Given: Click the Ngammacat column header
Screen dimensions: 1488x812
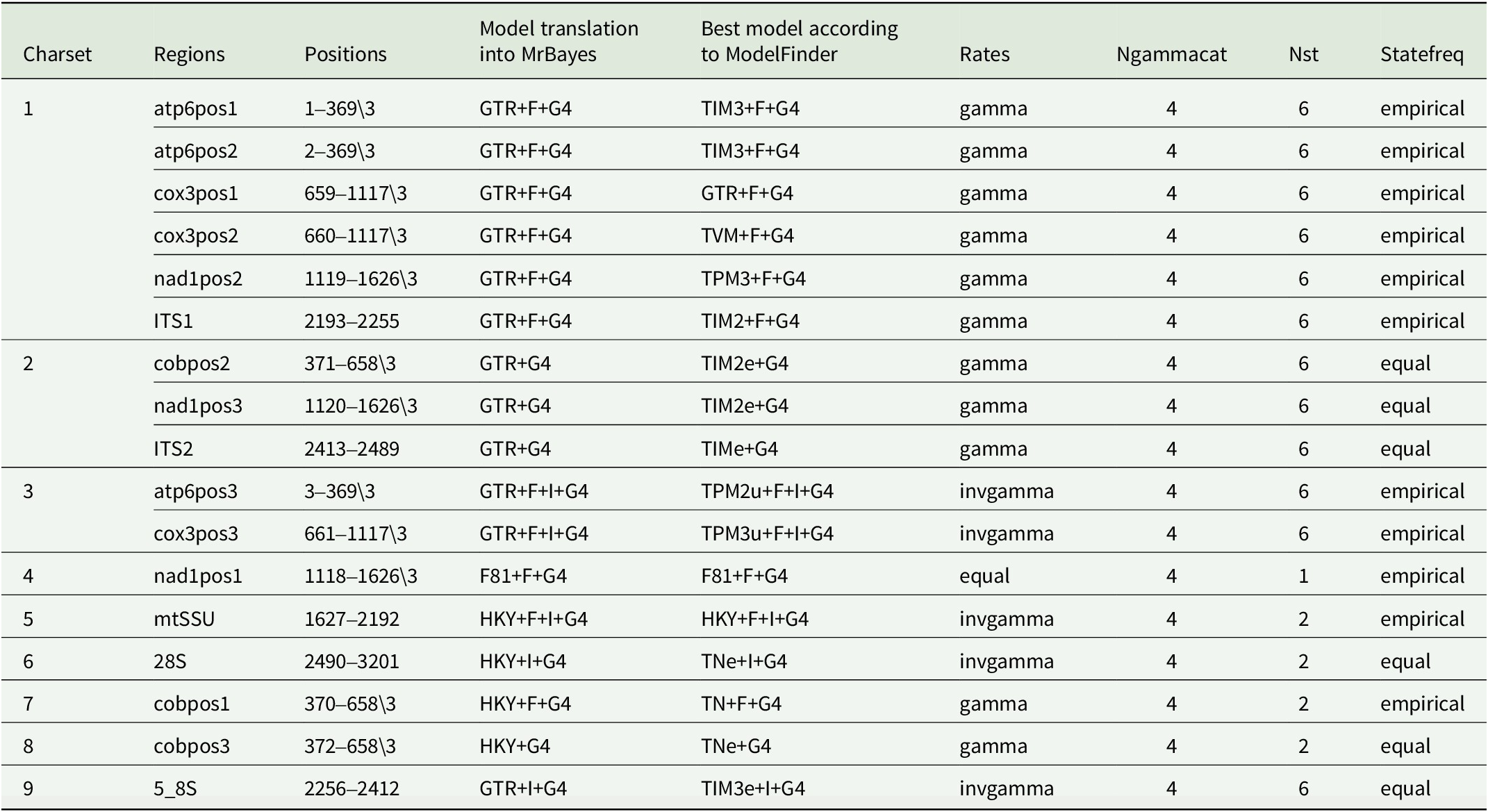Looking at the screenshot, I should tap(1171, 54).
